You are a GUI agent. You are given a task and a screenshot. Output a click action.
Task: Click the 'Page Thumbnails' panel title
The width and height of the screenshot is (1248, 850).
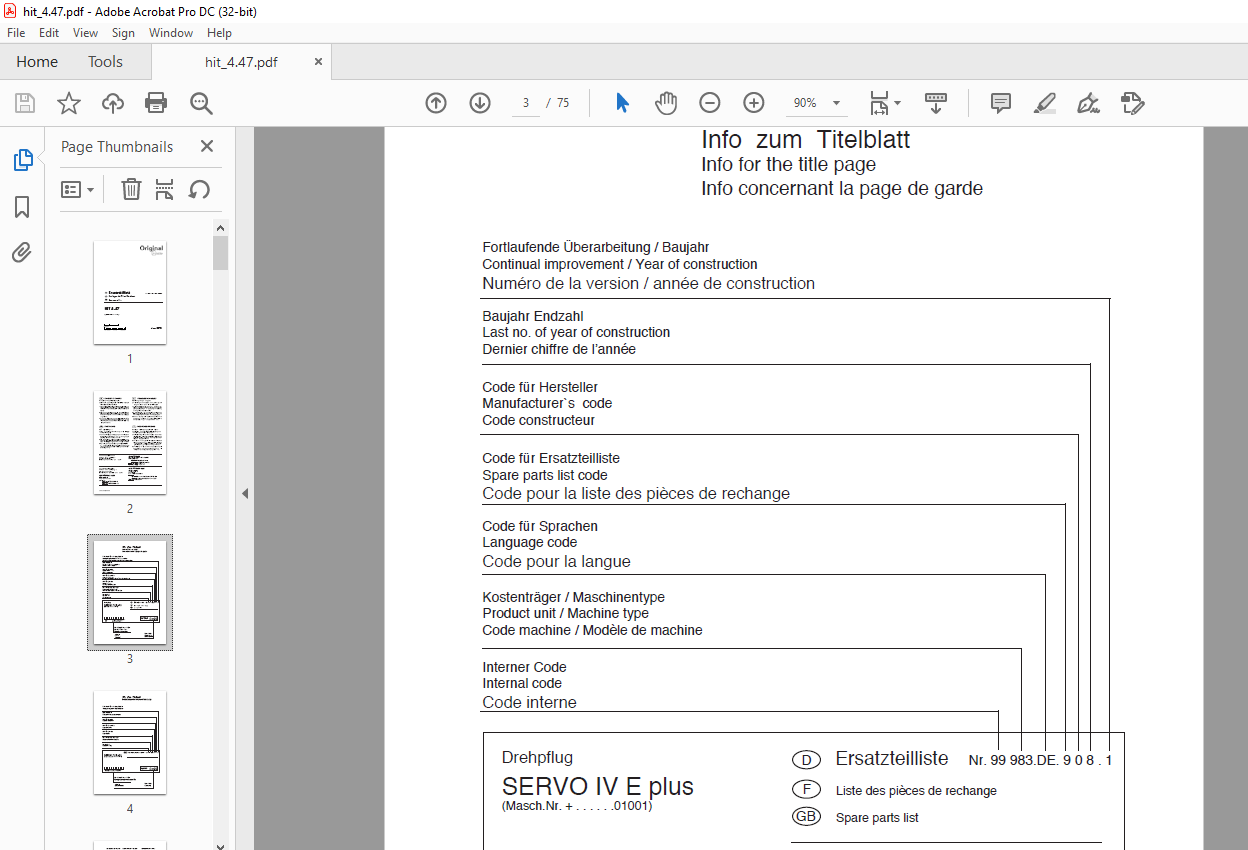(x=117, y=146)
